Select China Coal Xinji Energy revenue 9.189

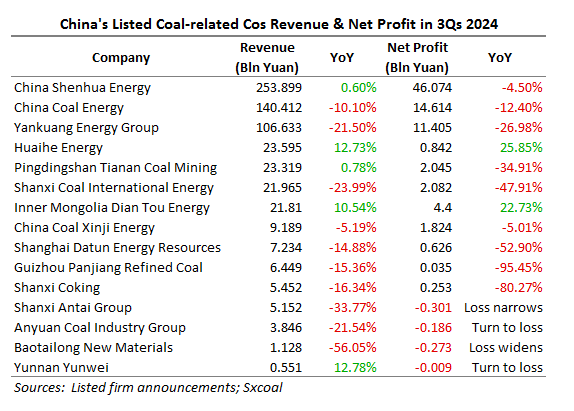pos(286,227)
